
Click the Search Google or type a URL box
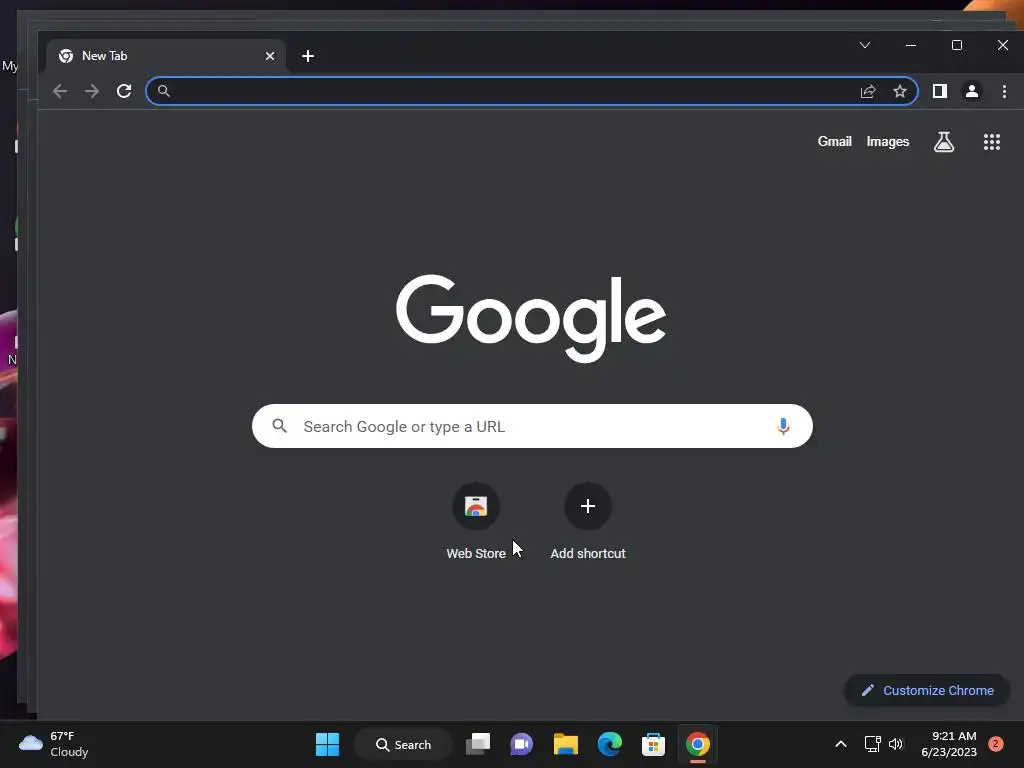pyautogui.click(x=532, y=426)
